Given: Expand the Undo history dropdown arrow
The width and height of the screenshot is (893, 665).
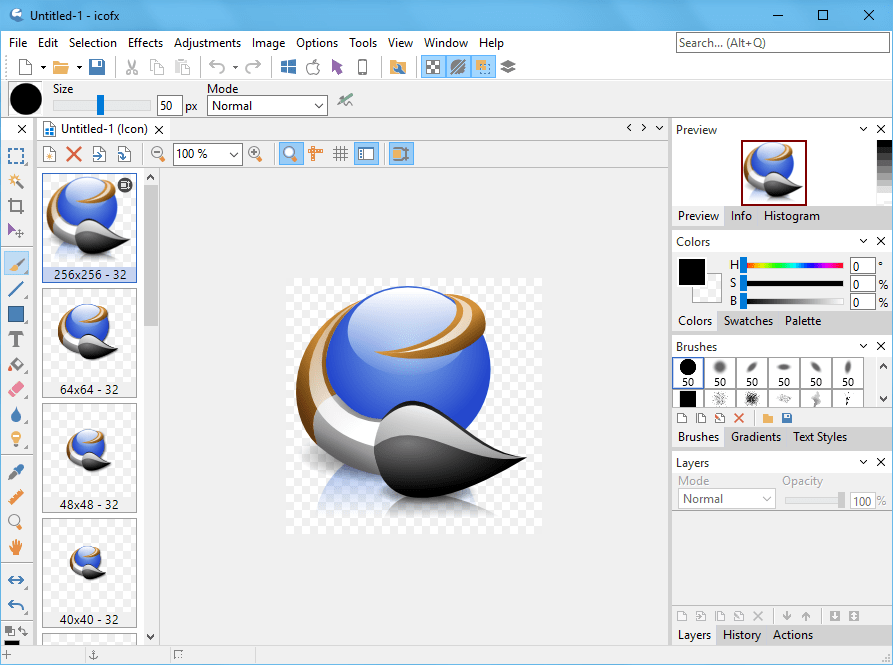Looking at the screenshot, I should click(x=235, y=68).
